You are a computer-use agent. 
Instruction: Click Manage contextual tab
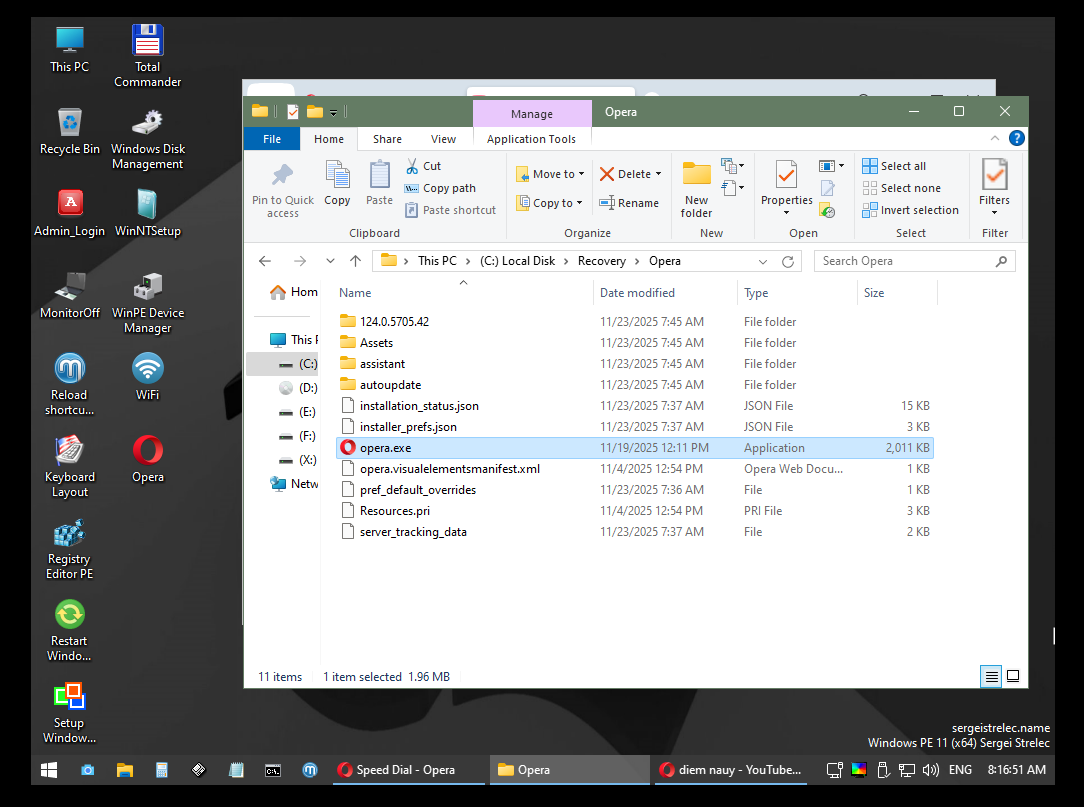[532, 114]
